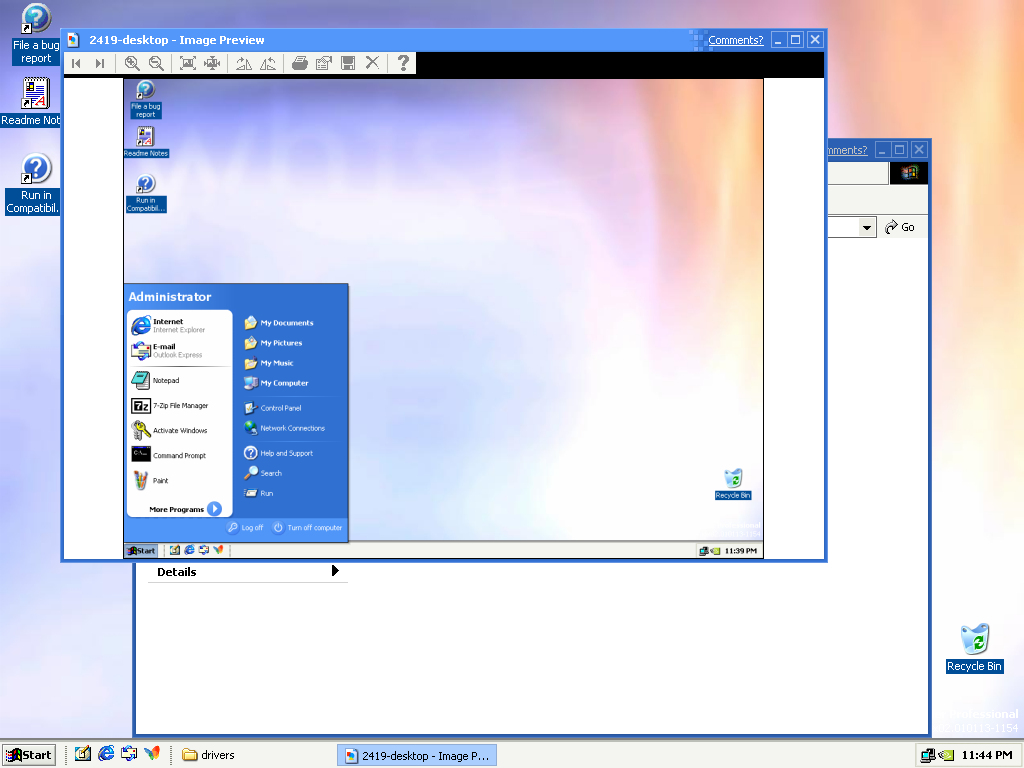Minimize the background drivers window
Image resolution: width=1024 pixels, height=768 pixels.
click(x=882, y=150)
